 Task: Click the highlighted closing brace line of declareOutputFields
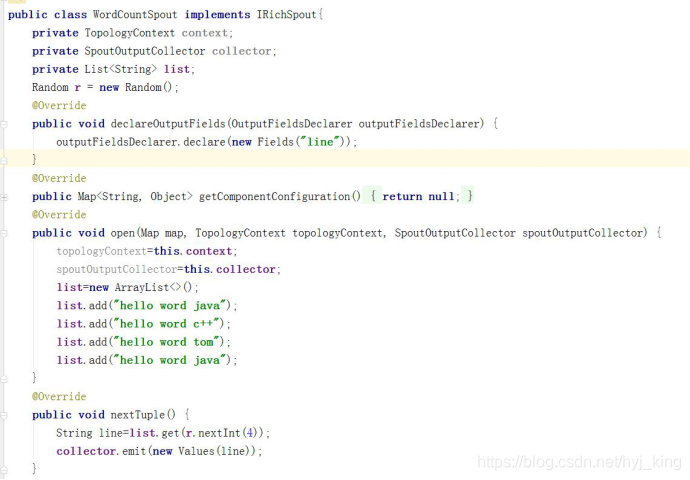pyautogui.click(x=345, y=158)
